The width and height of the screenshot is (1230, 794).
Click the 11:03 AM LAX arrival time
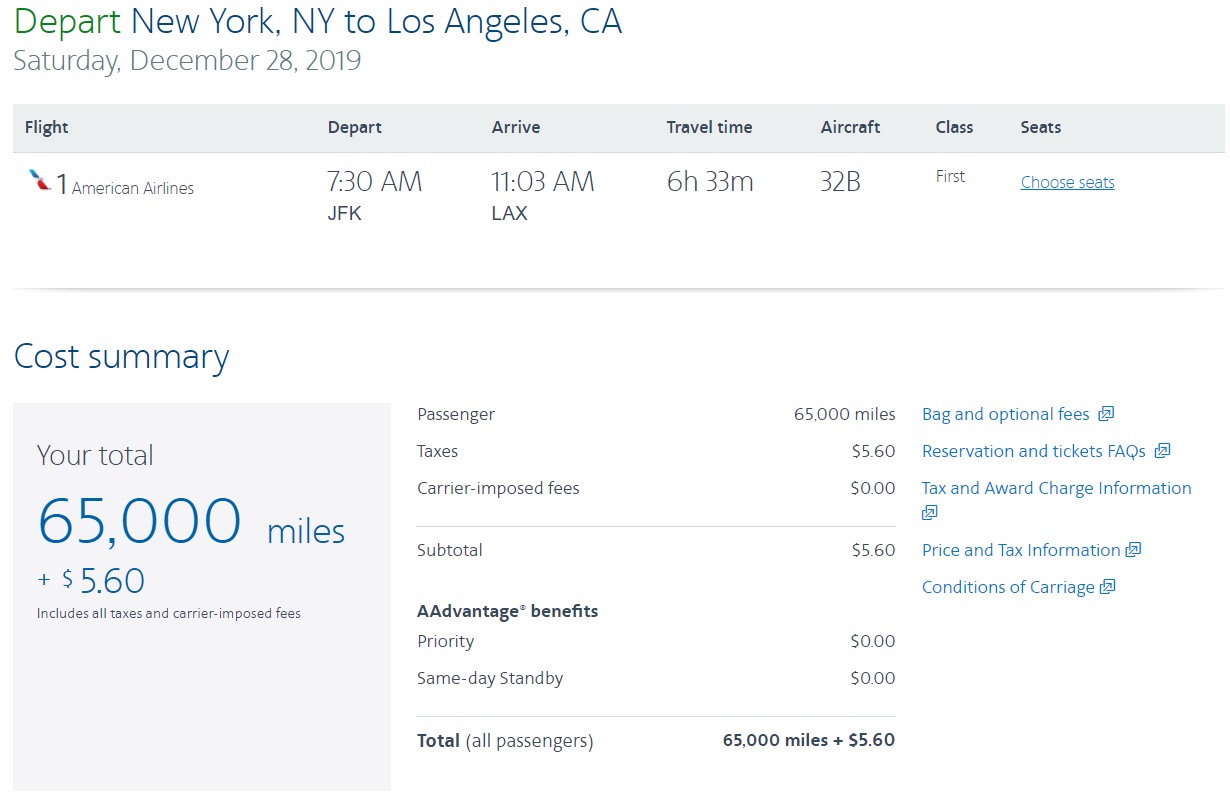[542, 182]
